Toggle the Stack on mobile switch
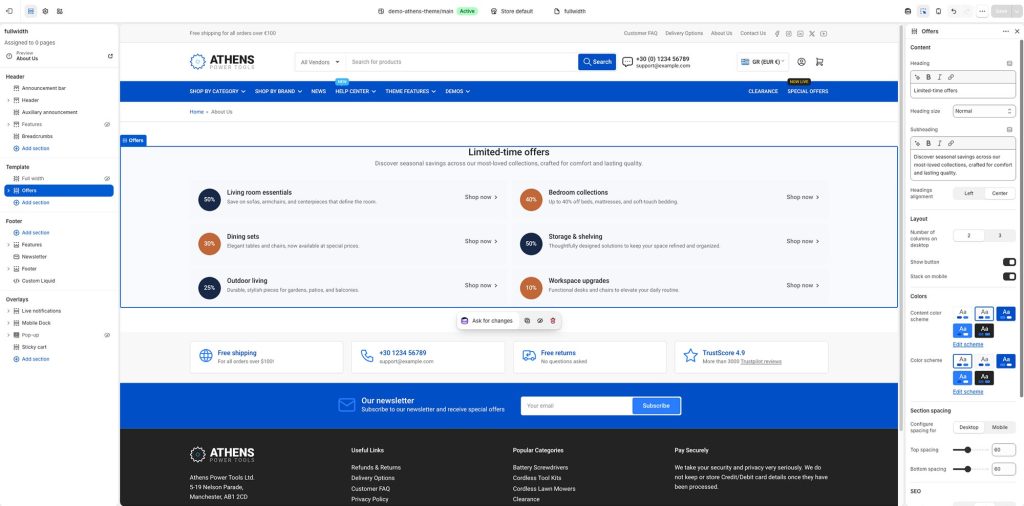Viewport: 1024px width, 506px height. 1009,276
